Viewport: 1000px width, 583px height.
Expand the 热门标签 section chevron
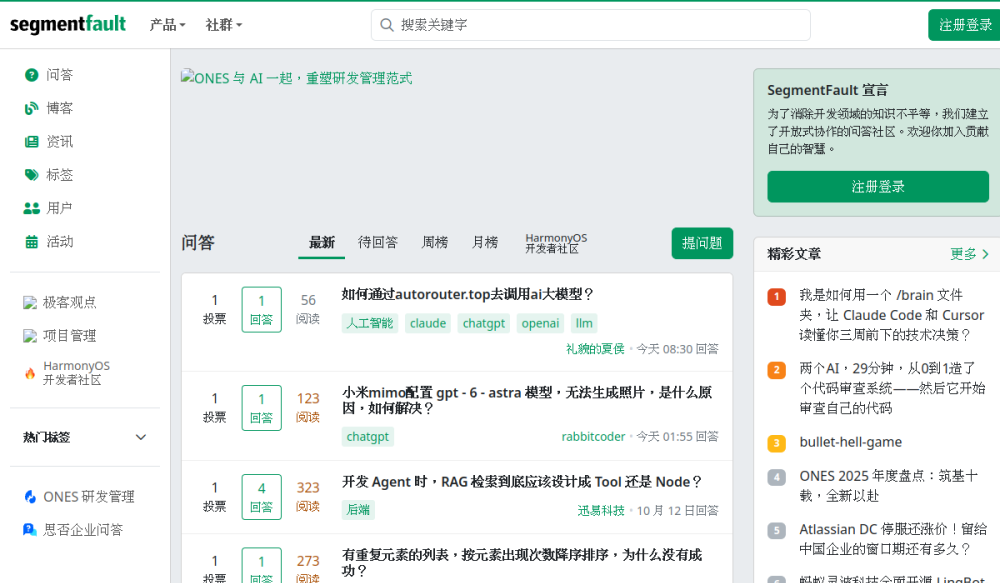click(141, 438)
